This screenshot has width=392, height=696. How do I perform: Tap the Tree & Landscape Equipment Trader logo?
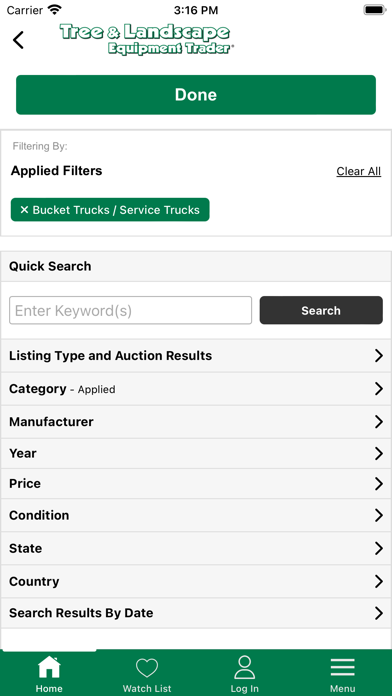pos(147,39)
